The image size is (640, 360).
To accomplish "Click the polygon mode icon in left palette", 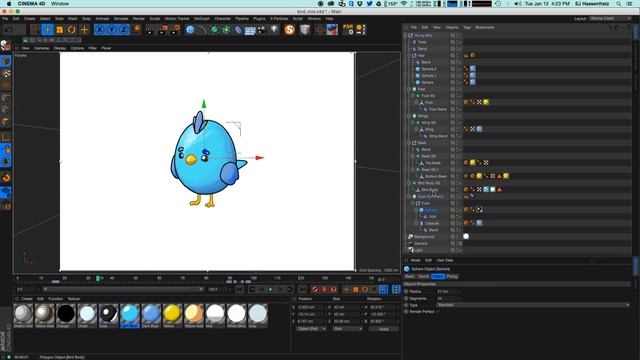I will [6, 121].
